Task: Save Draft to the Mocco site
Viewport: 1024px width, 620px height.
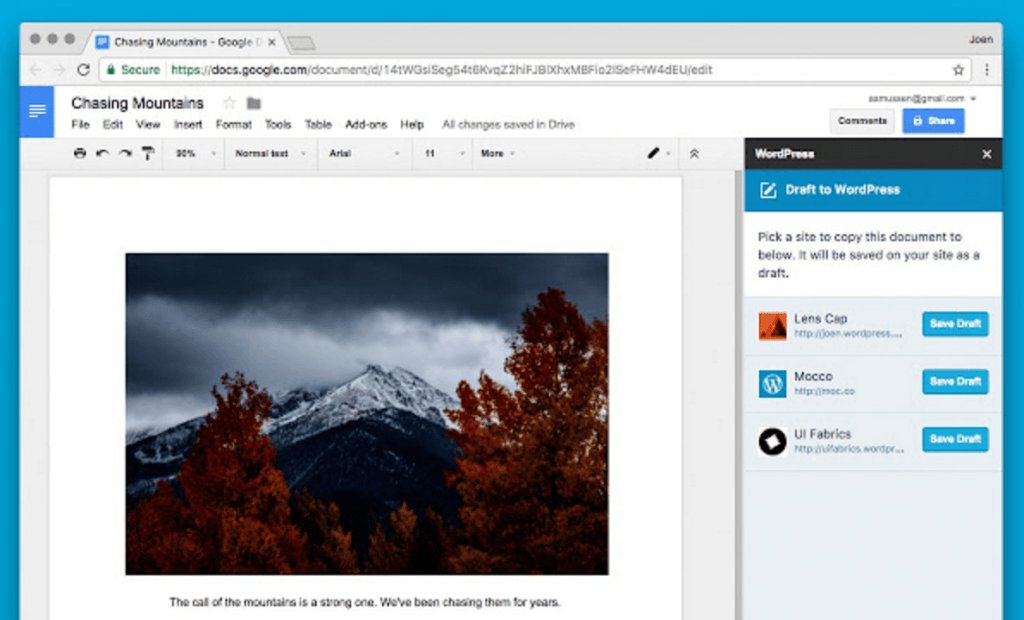Action: [x=954, y=381]
